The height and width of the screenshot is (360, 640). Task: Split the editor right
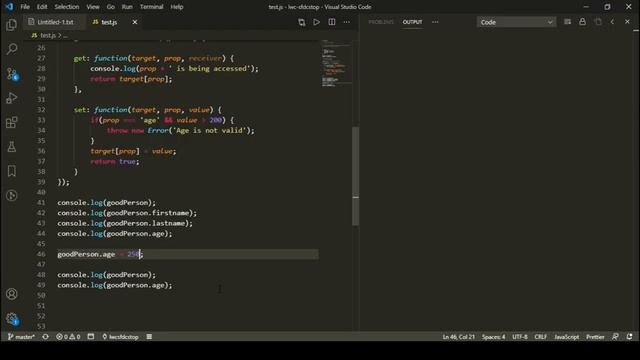point(332,22)
